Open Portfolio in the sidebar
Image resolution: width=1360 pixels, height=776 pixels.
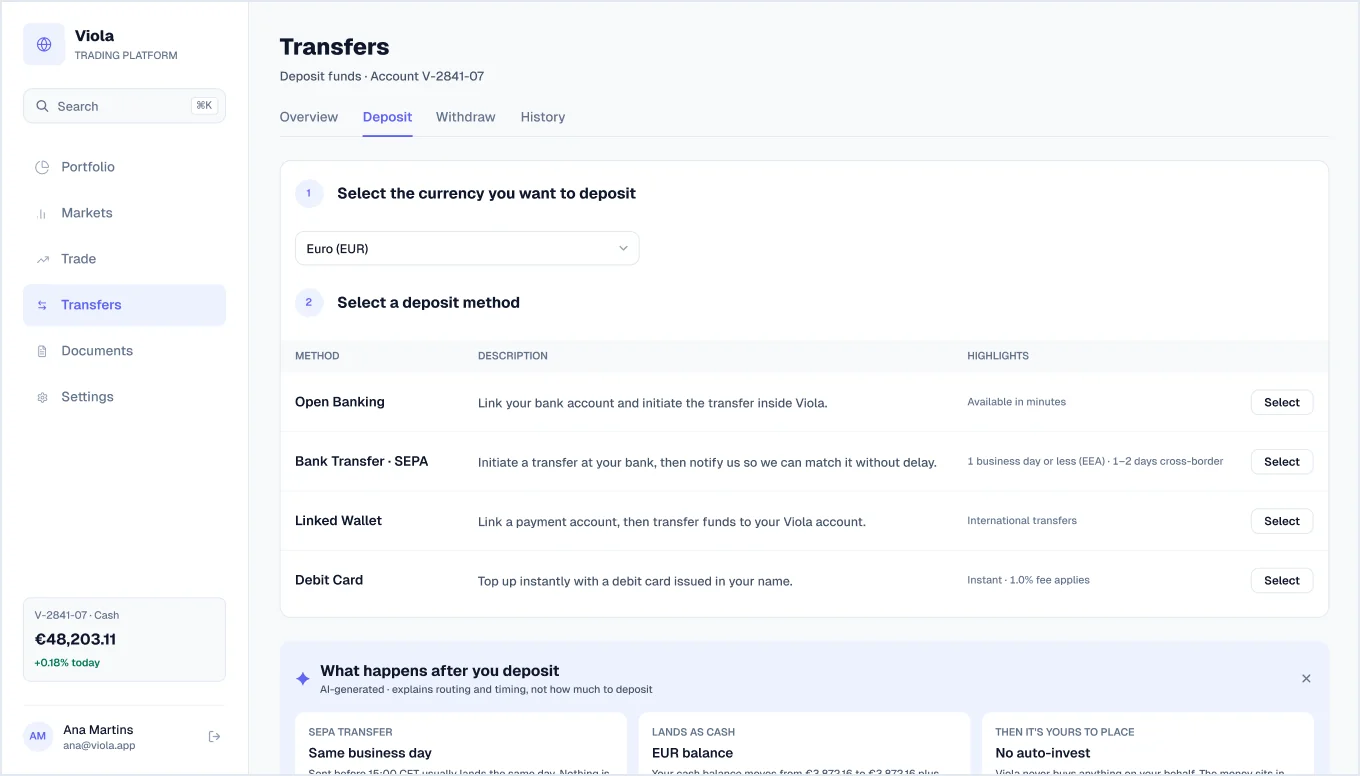click(124, 167)
